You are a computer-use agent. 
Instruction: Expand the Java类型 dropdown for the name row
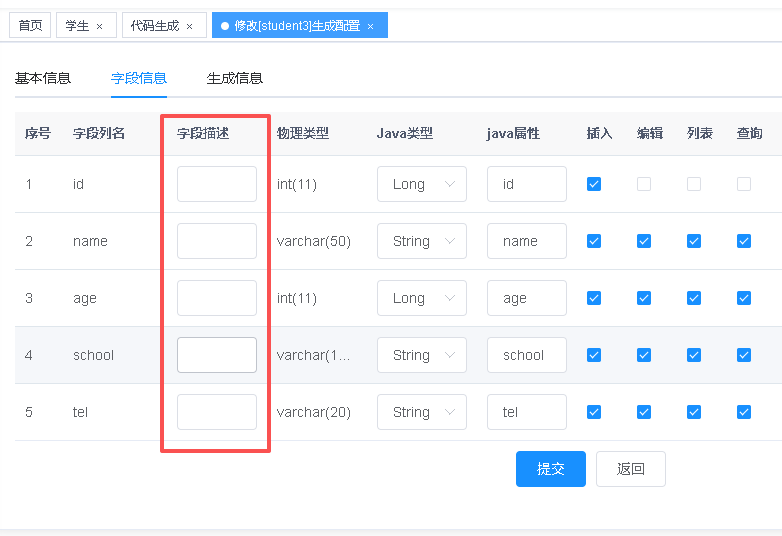point(421,241)
